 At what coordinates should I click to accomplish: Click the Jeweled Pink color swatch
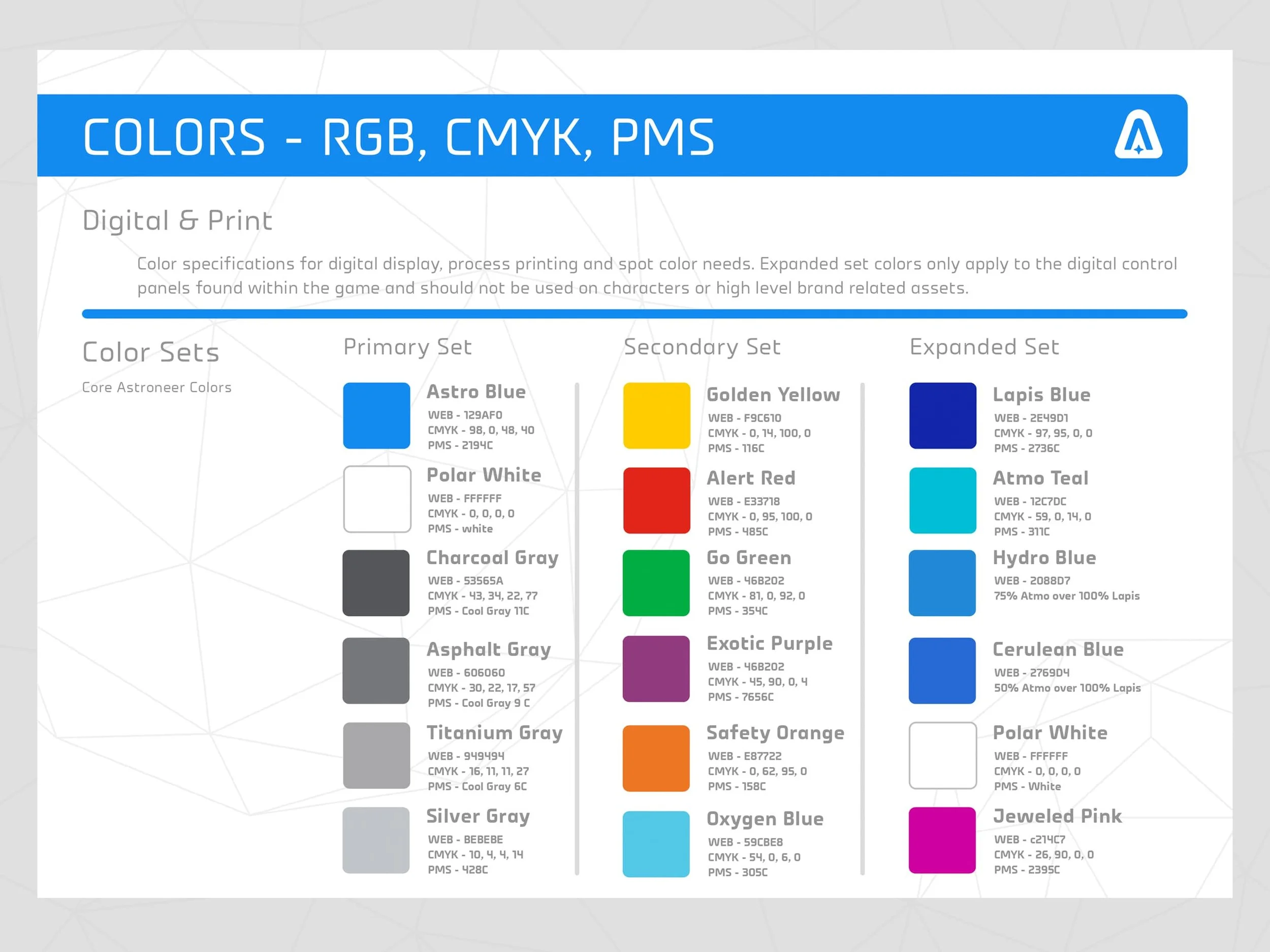(x=942, y=839)
